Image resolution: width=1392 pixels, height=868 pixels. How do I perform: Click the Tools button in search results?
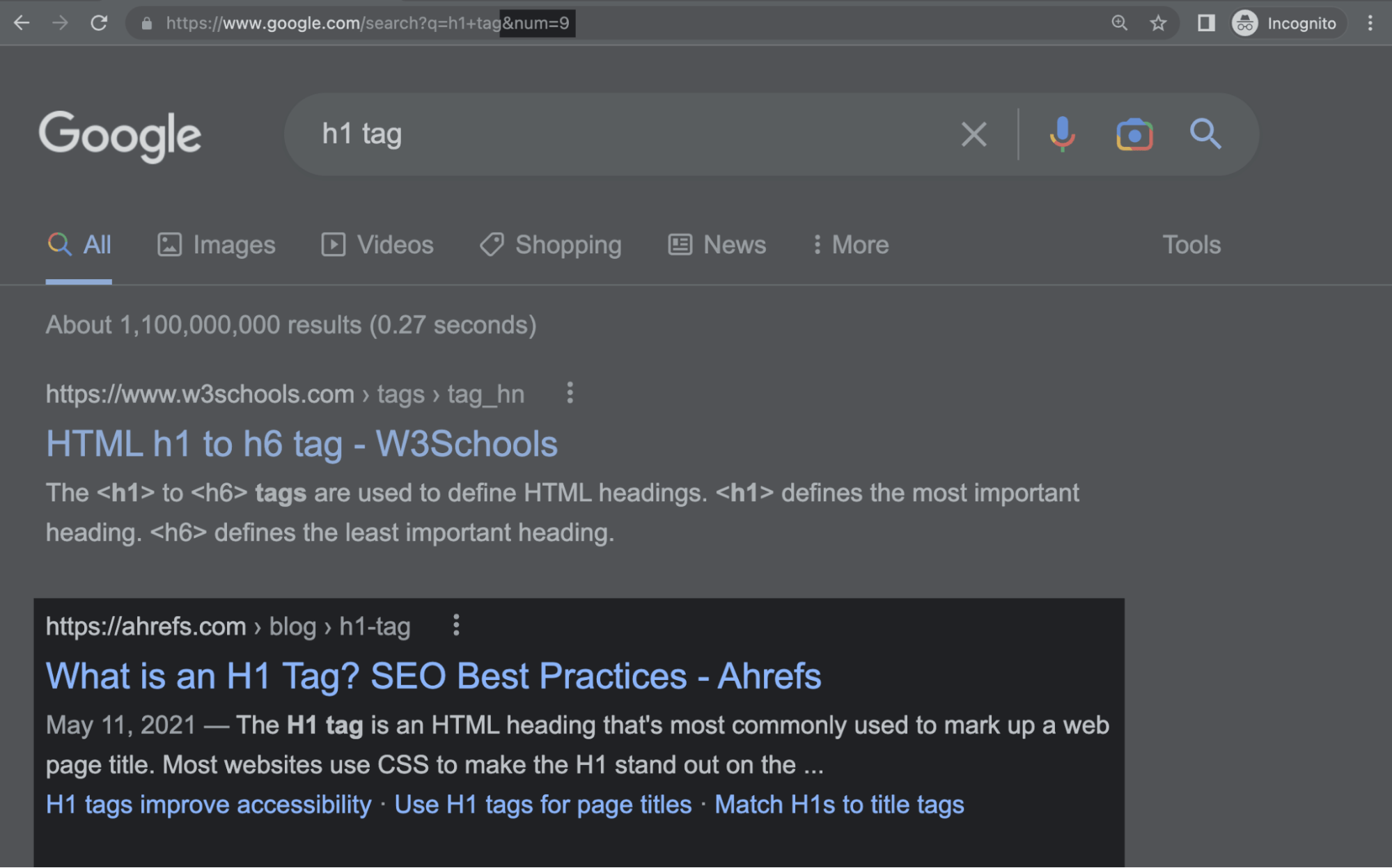coord(1191,243)
